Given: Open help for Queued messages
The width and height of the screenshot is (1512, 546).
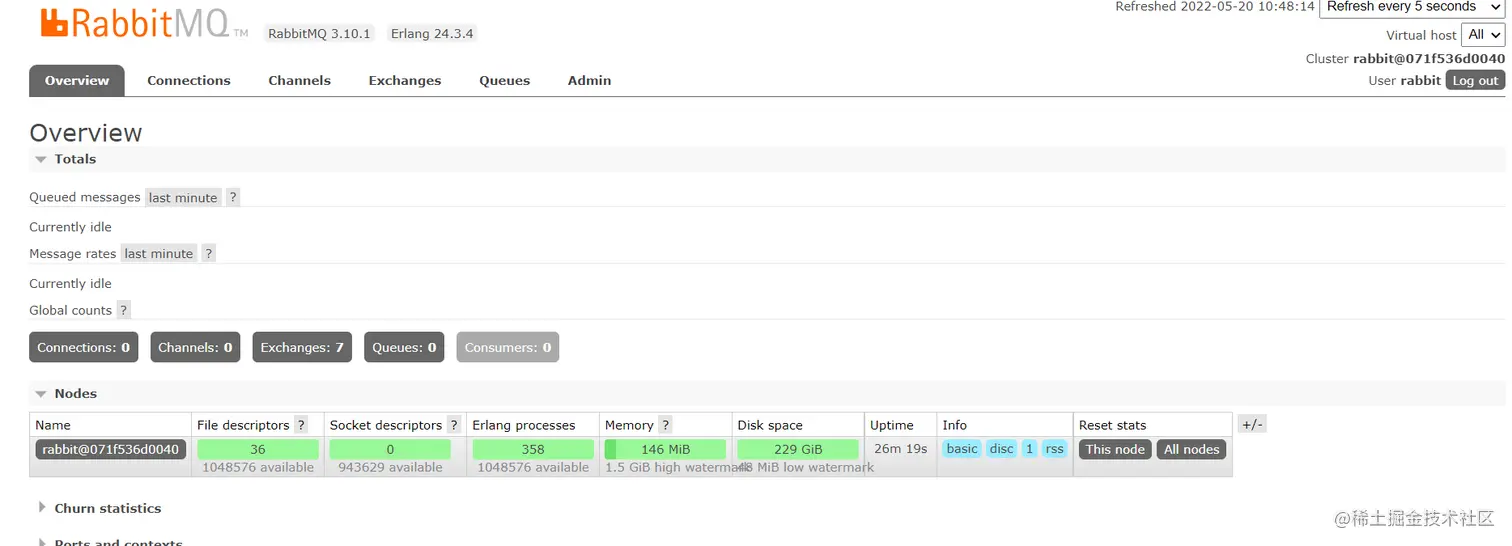Looking at the screenshot, I should (x=233, y=197).
